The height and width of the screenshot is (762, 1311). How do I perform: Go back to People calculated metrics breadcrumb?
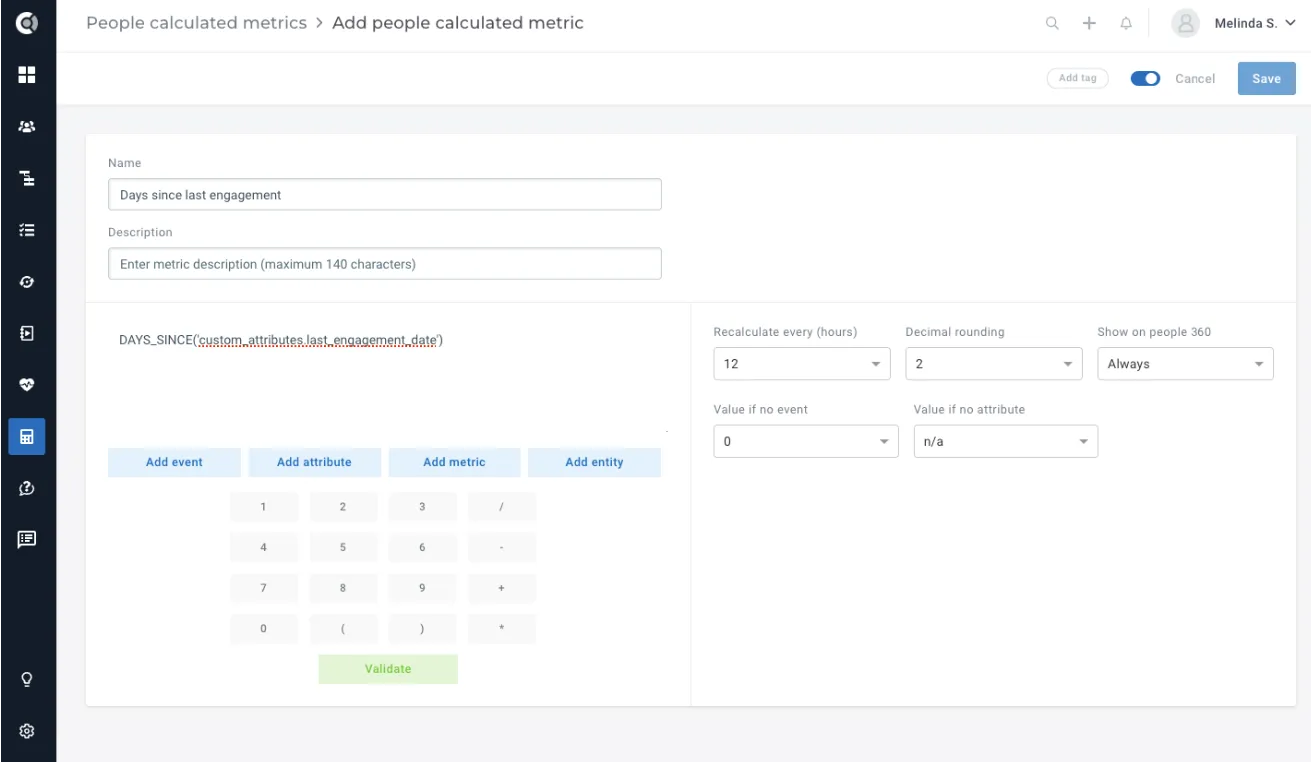click(196, 23)
